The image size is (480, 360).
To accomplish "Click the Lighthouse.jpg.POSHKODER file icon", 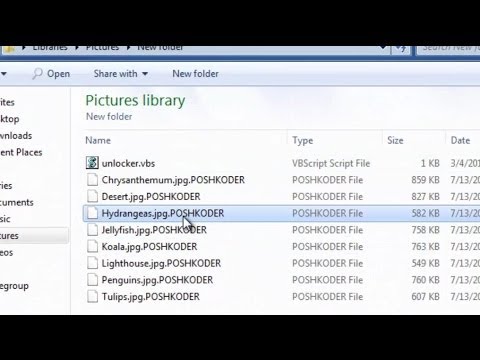I will click(92, 263).
